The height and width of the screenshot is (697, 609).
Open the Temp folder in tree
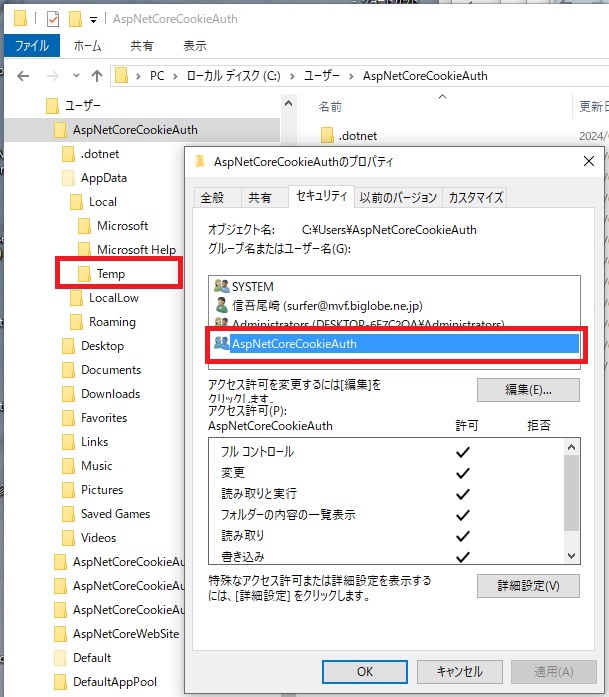click(110, 274)
